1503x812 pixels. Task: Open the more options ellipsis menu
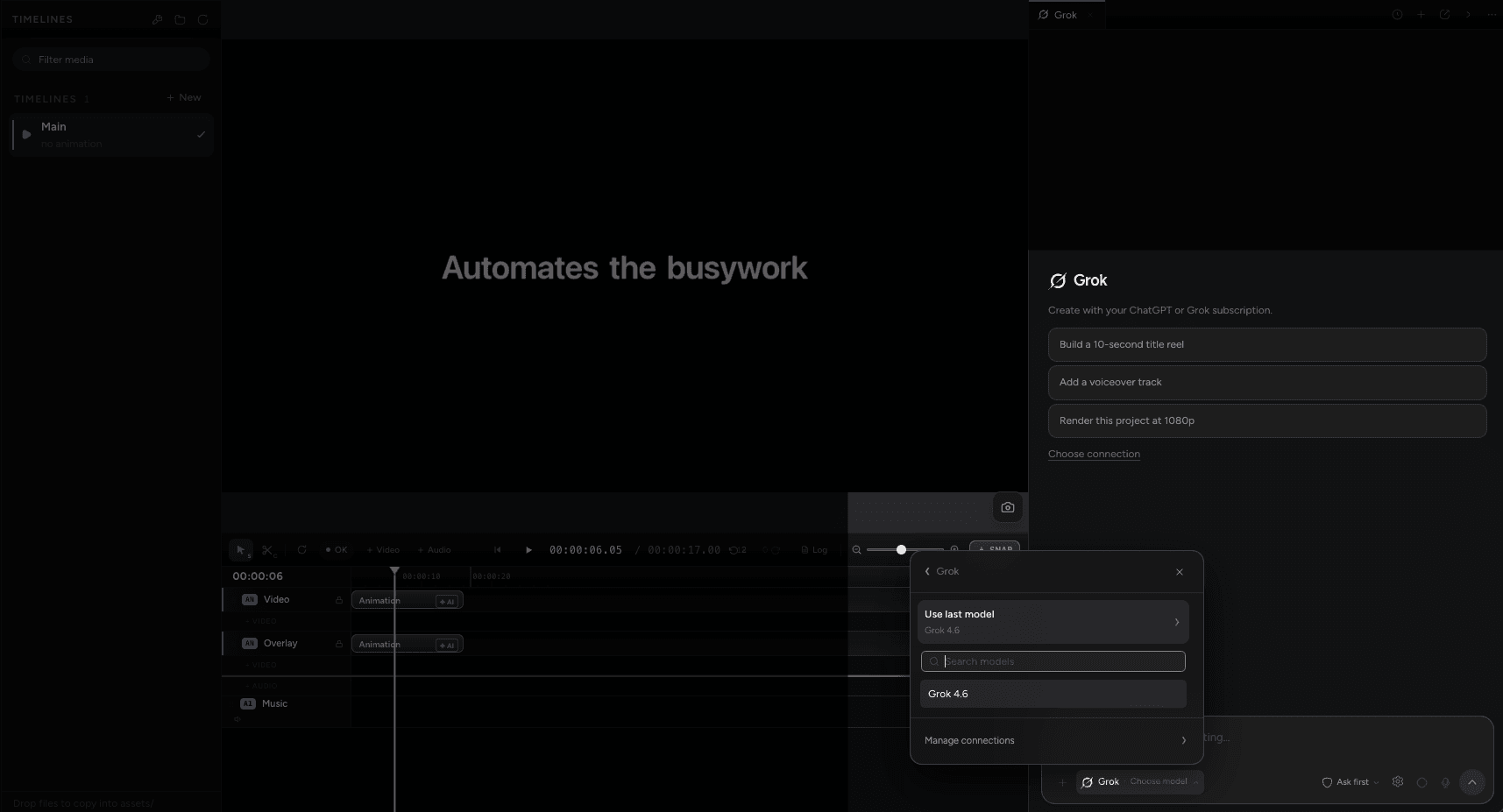[x=1492, y=15]
